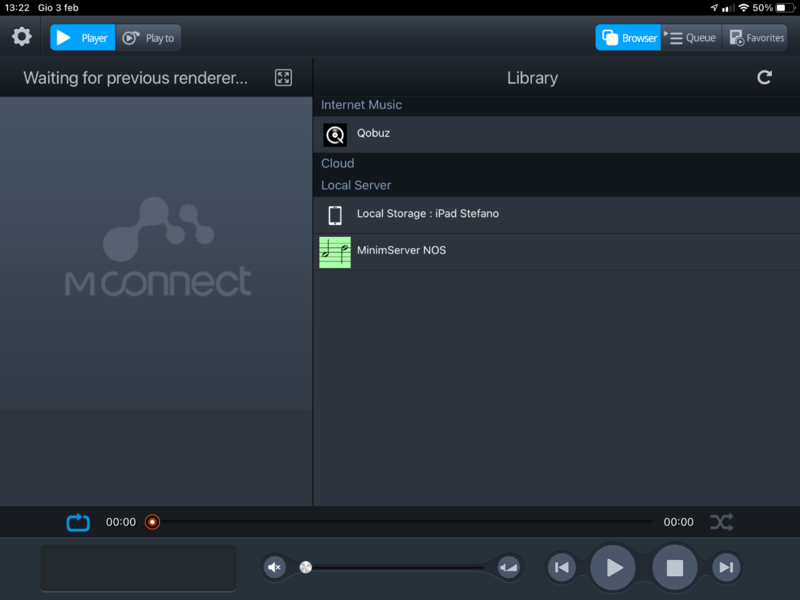This screenshot has width=800, height=600.
Task: Open the settings gear icon
Action: pos(22,37)
